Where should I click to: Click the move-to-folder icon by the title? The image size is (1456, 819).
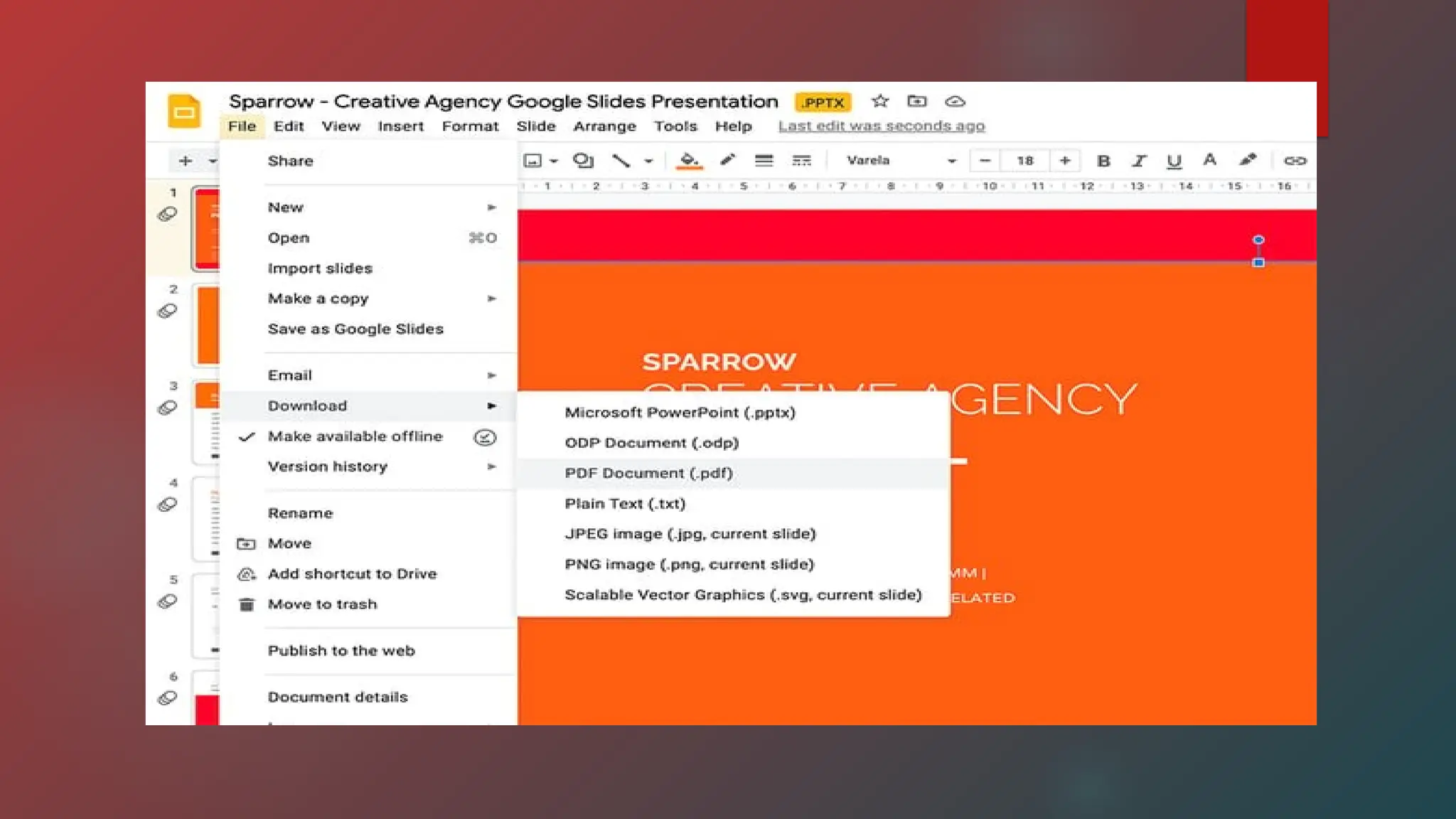[x=917, y=101]
